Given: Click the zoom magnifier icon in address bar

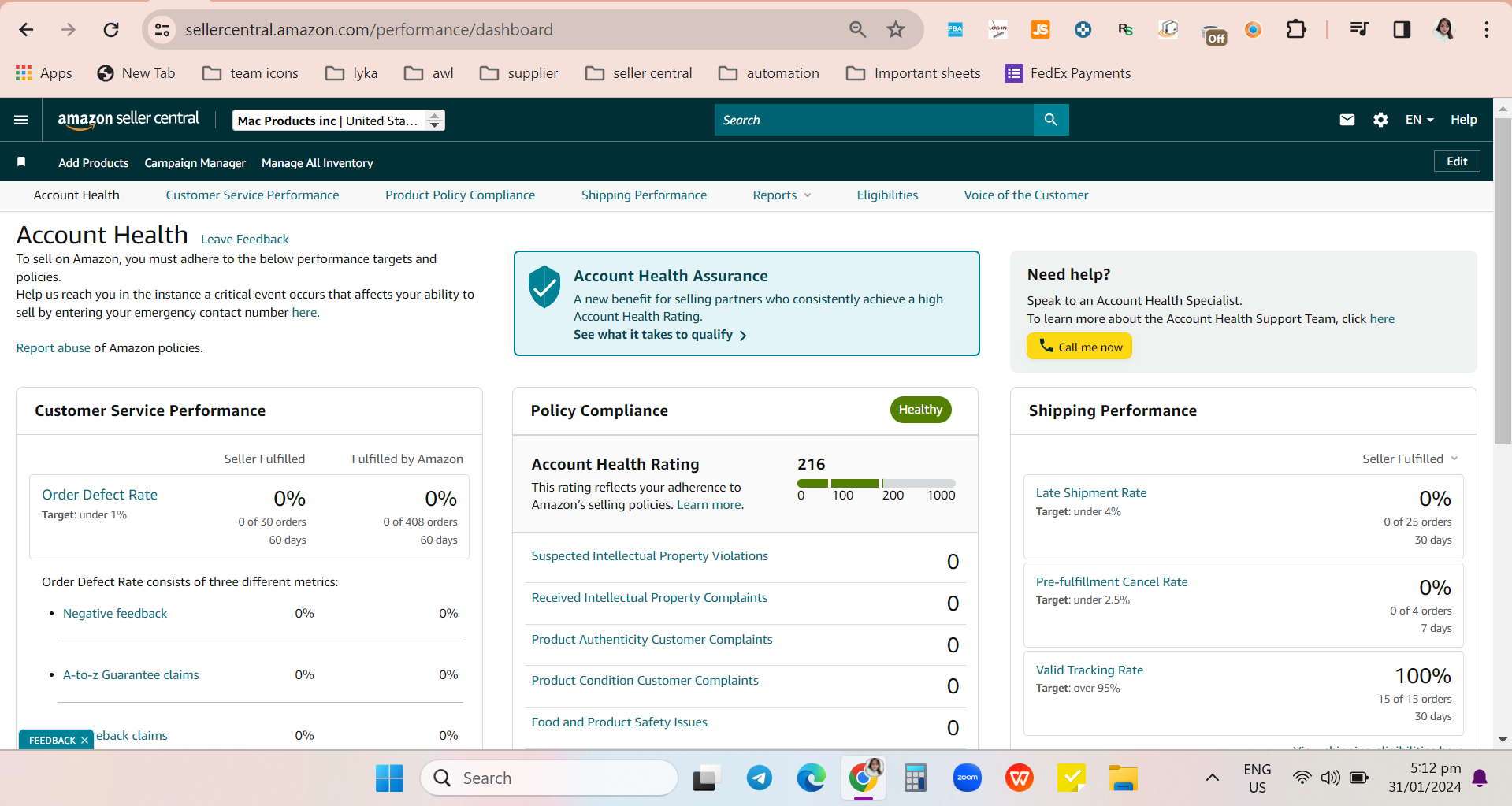Looking at the screenshot, I should [857, 30].
